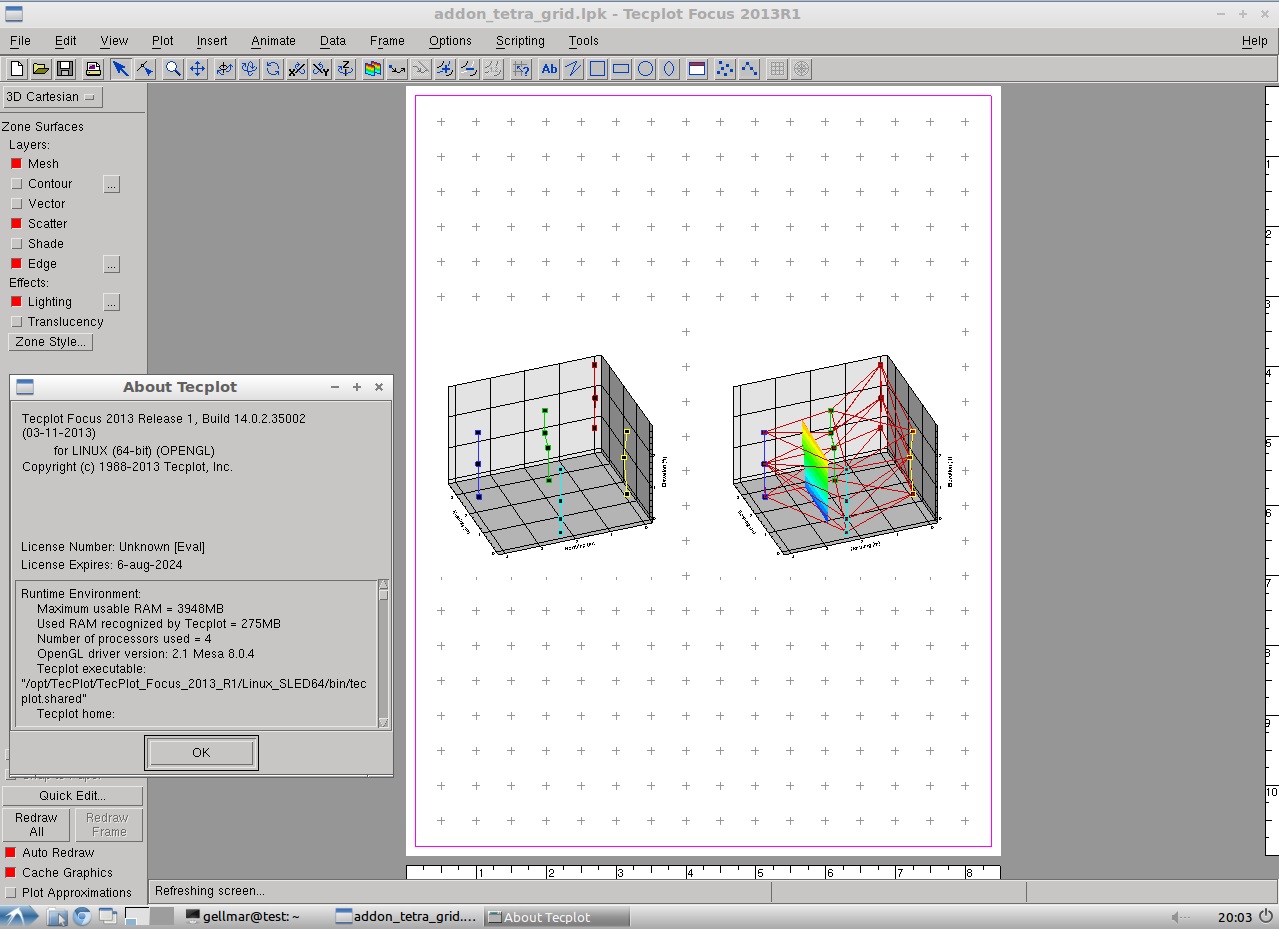Viewport: 1279px width, 929px height.
Task: Click the About dialog runtime info scrollbar
Action: pos(383,653)
